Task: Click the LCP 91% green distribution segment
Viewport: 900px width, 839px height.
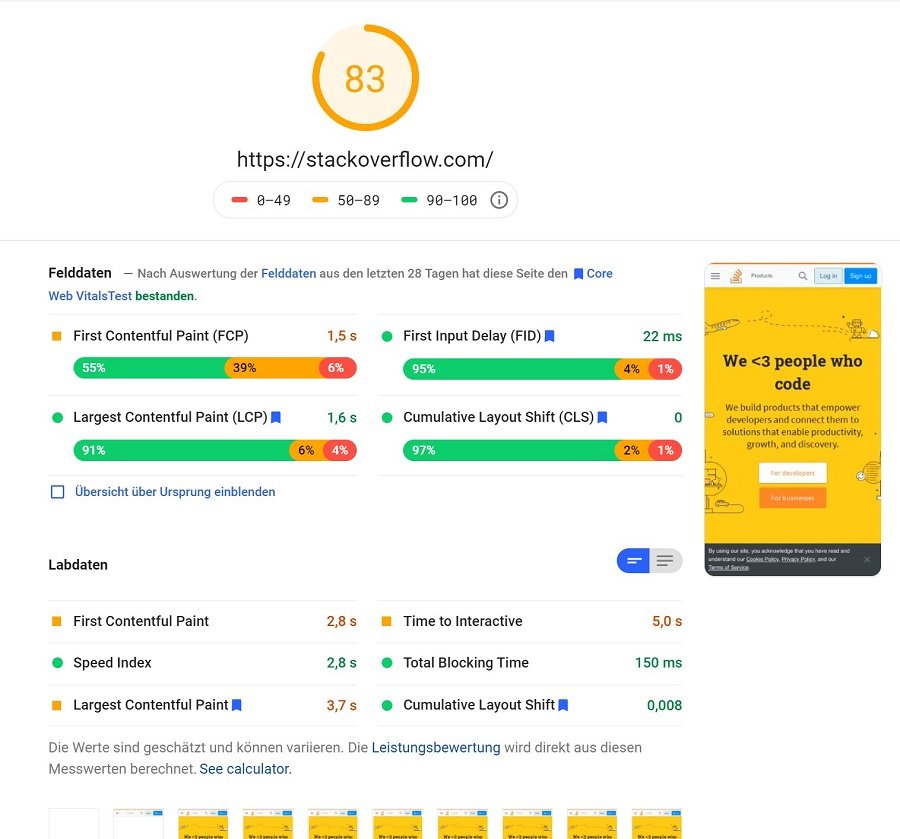Action: tap(183, 450)
